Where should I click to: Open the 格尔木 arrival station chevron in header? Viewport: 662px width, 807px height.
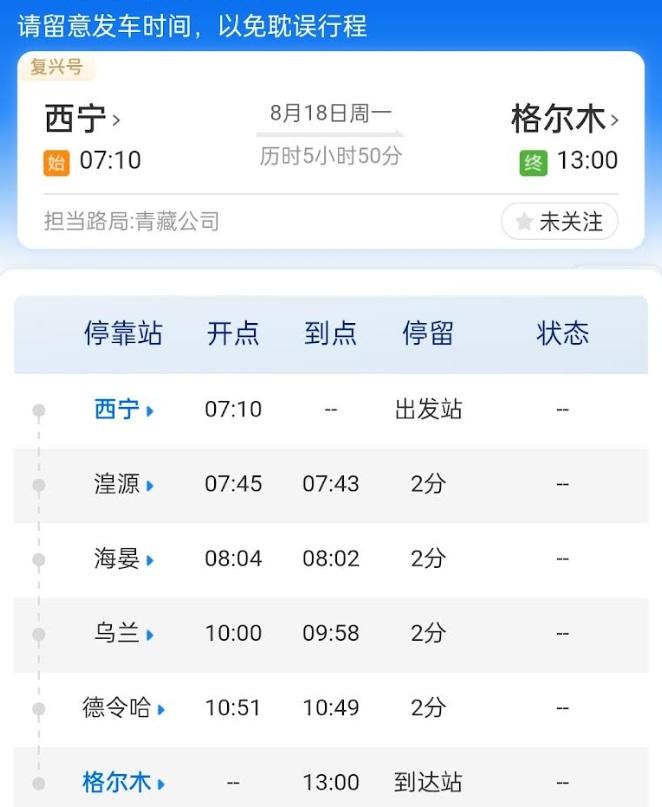pyautogui.click(x=614, y=120)
